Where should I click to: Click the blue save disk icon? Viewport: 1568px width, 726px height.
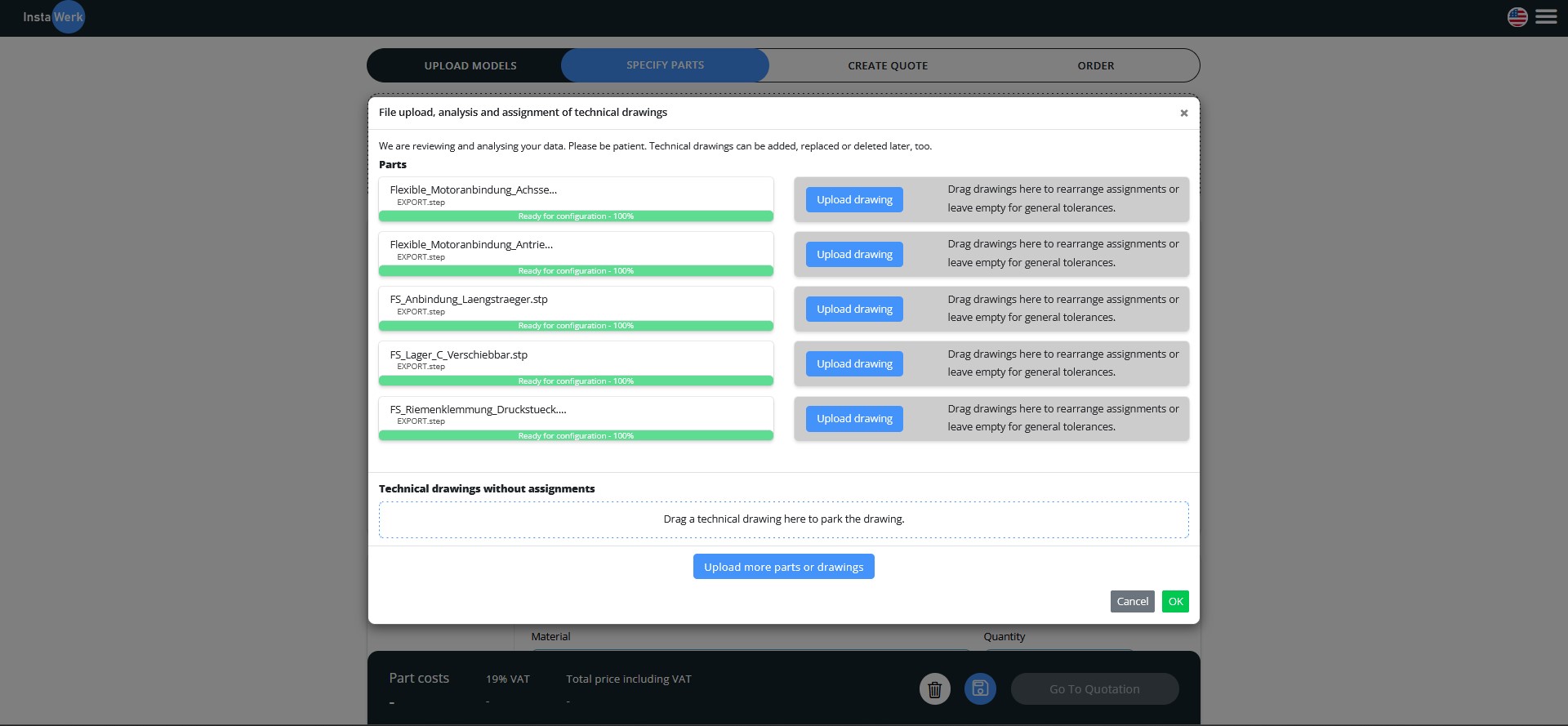point(980,689)
